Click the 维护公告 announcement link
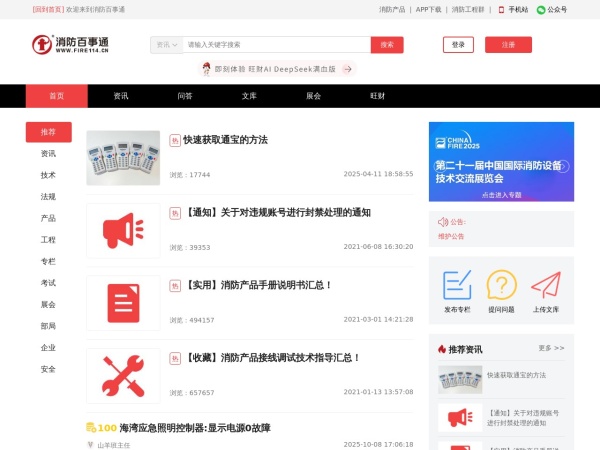The height and width of the screenshot is (450, 600). tap(451, 236)
